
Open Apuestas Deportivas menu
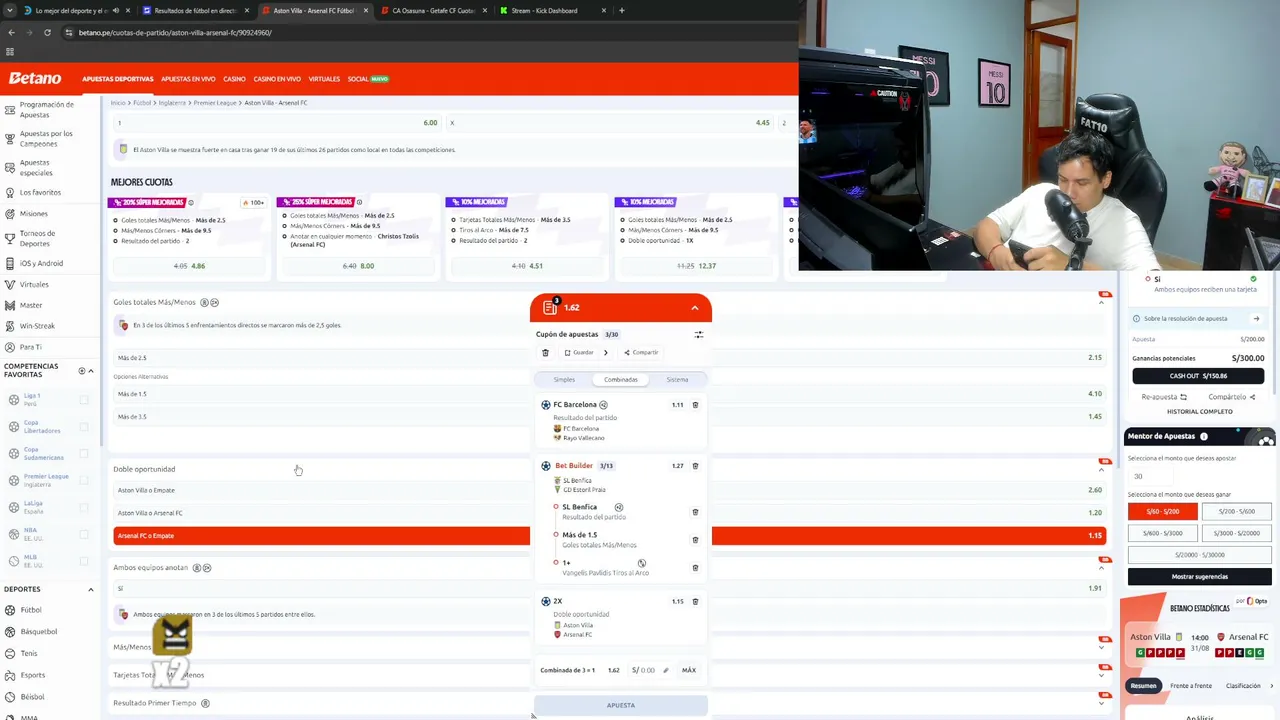(x=118, y=79)
